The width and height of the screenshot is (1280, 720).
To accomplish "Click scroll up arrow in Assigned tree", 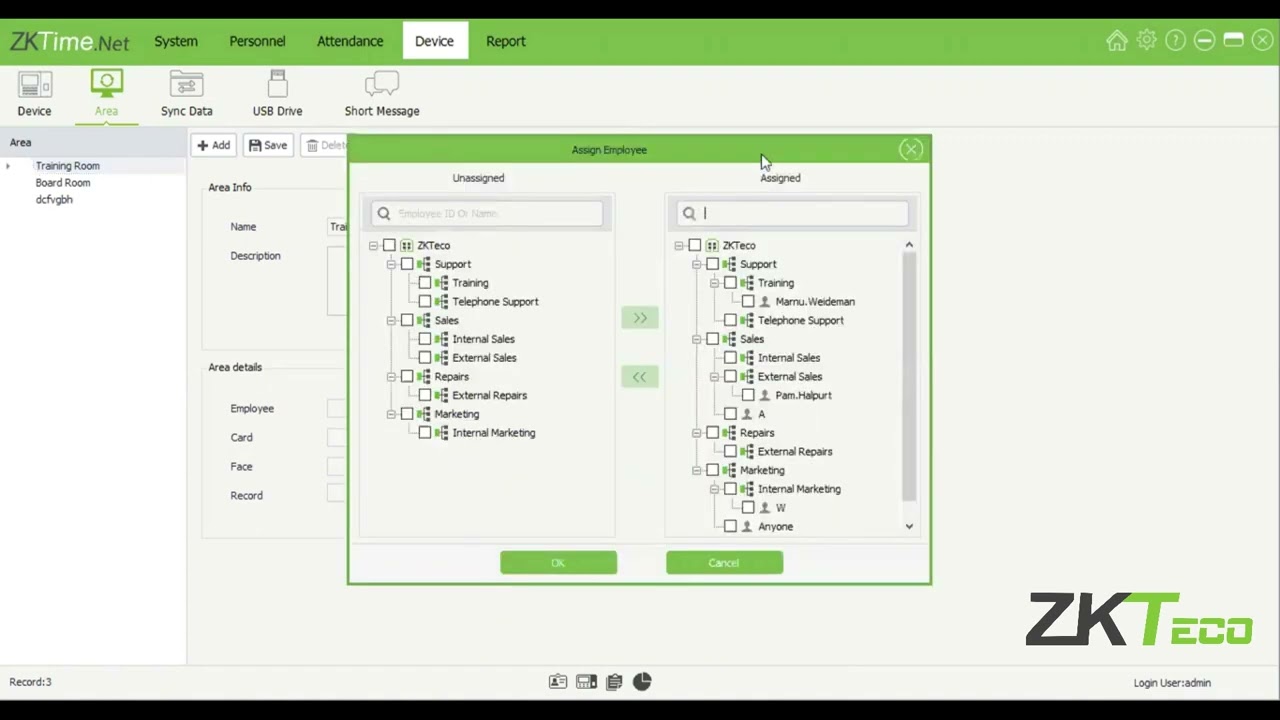I will tap(909, 245).
